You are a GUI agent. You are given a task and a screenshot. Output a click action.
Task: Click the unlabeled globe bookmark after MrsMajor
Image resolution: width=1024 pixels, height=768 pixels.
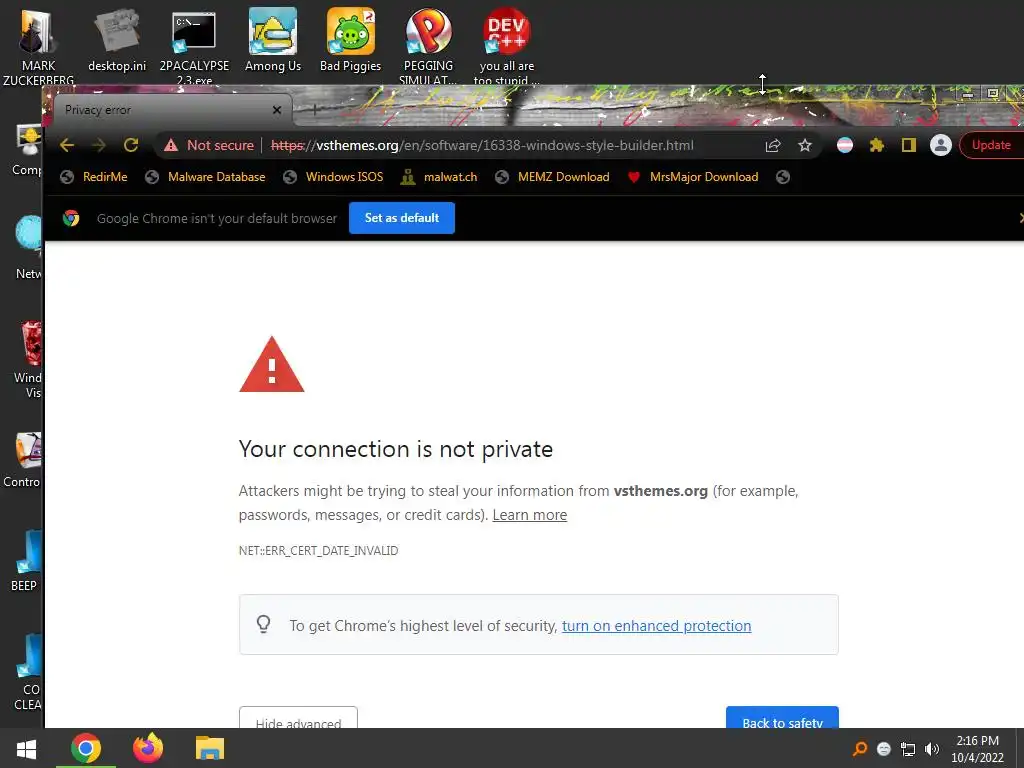tap(783, 177)
